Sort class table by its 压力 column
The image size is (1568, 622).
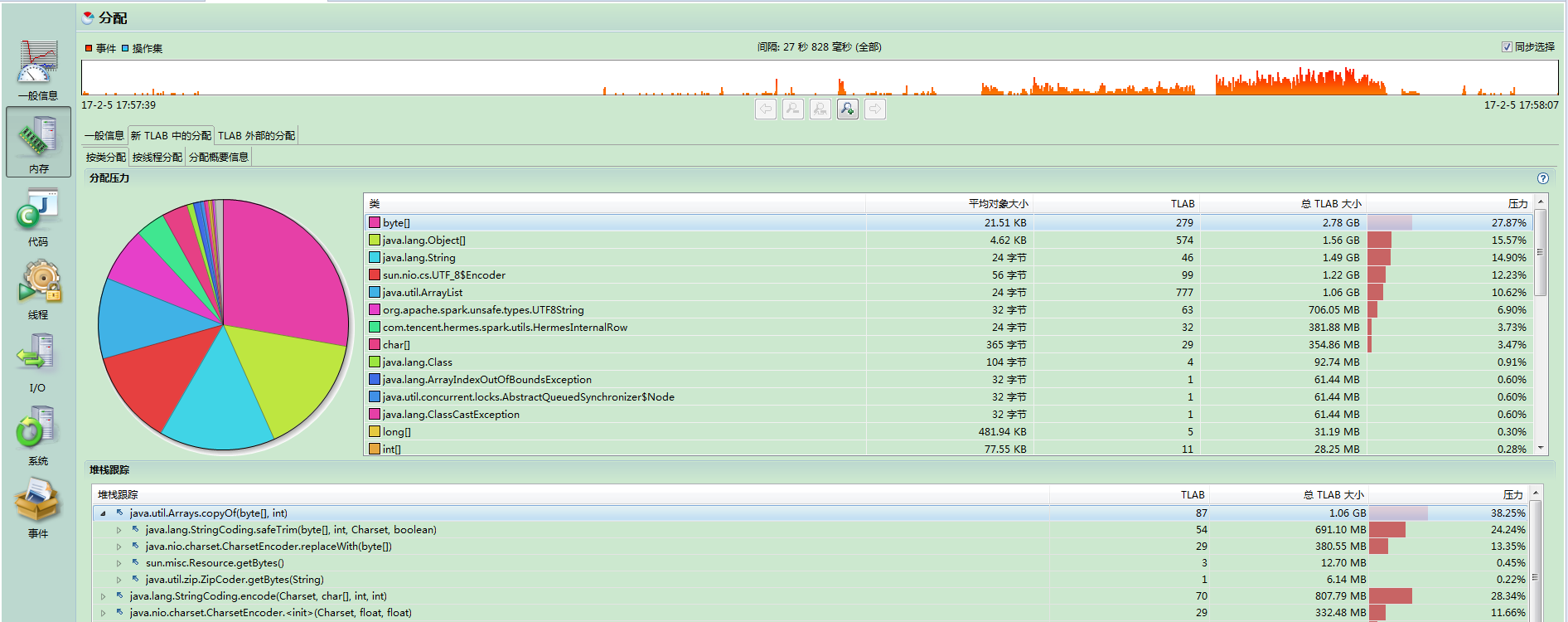pos(1449,204)
